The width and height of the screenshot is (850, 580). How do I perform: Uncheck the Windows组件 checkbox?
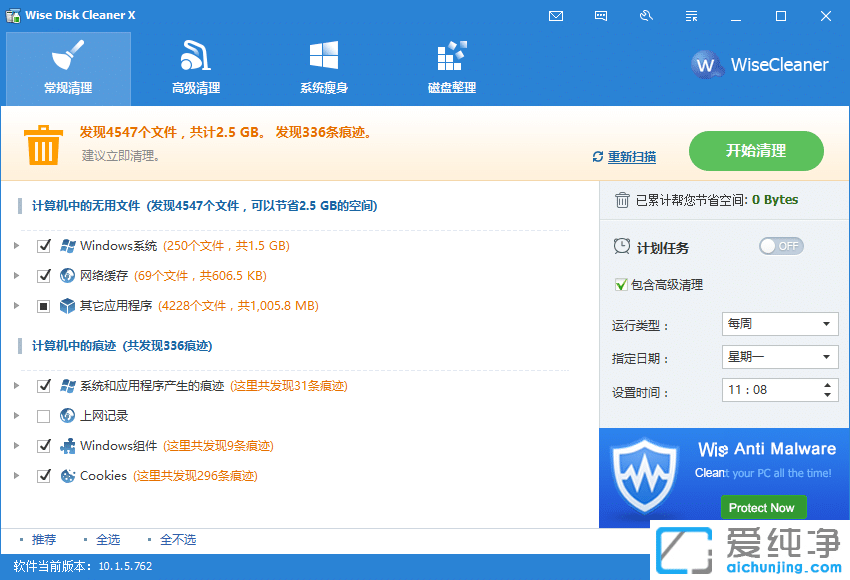43,446
